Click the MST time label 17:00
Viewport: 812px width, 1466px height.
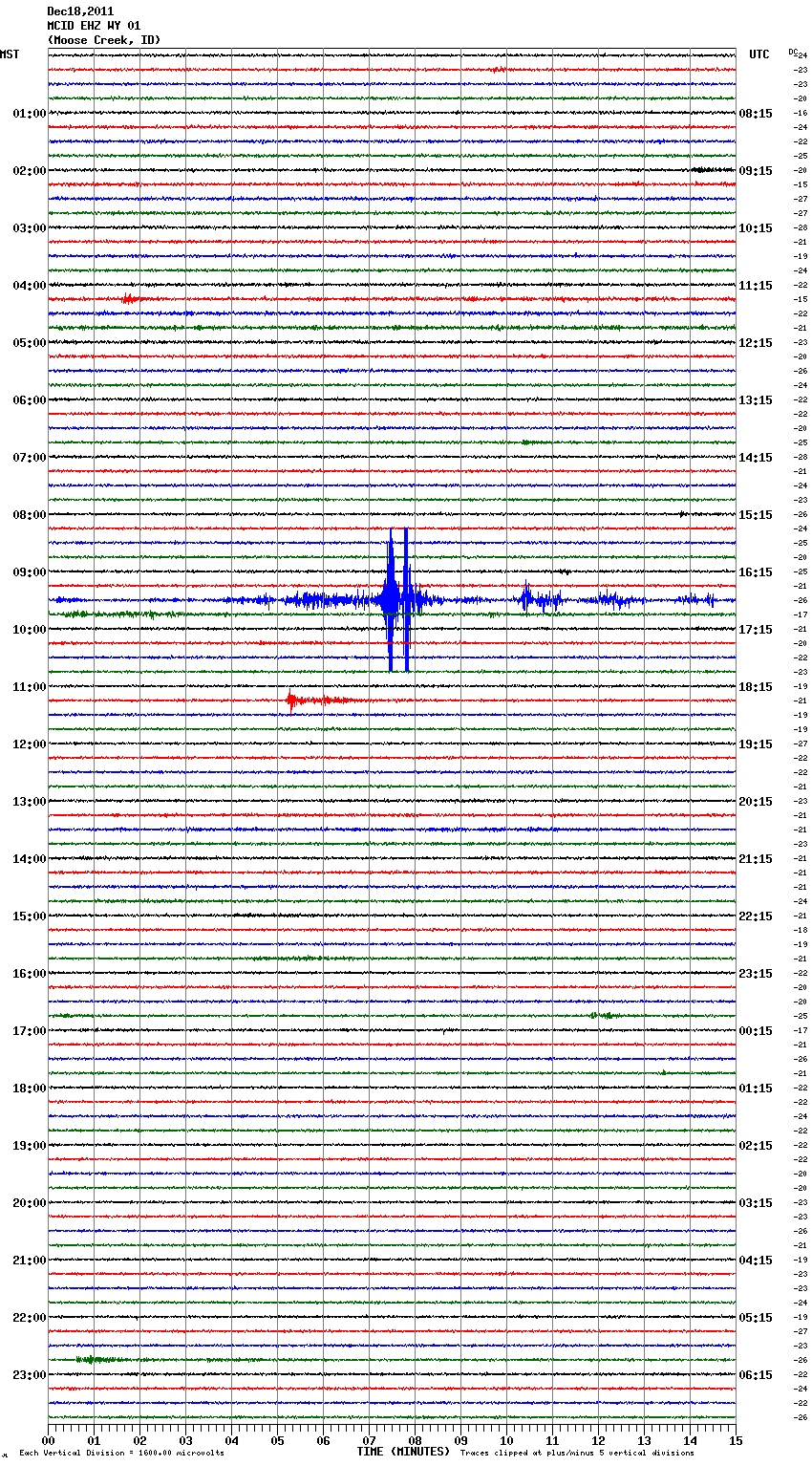click(x=30, y=1031)
